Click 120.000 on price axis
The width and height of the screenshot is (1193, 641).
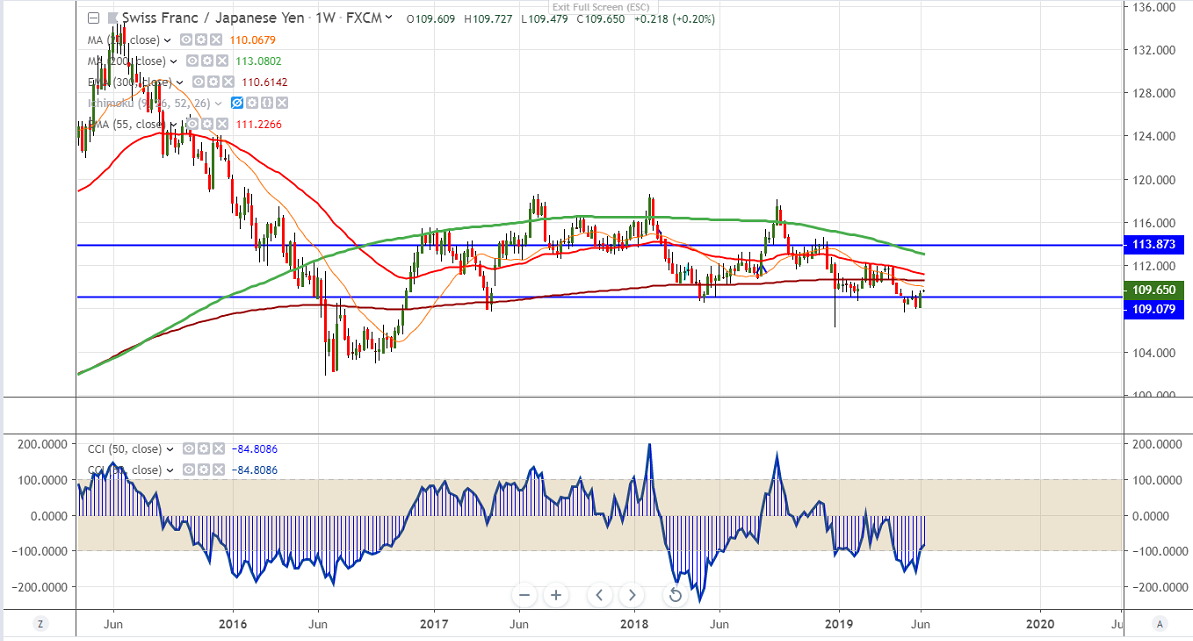click(x=1154, y=180)
